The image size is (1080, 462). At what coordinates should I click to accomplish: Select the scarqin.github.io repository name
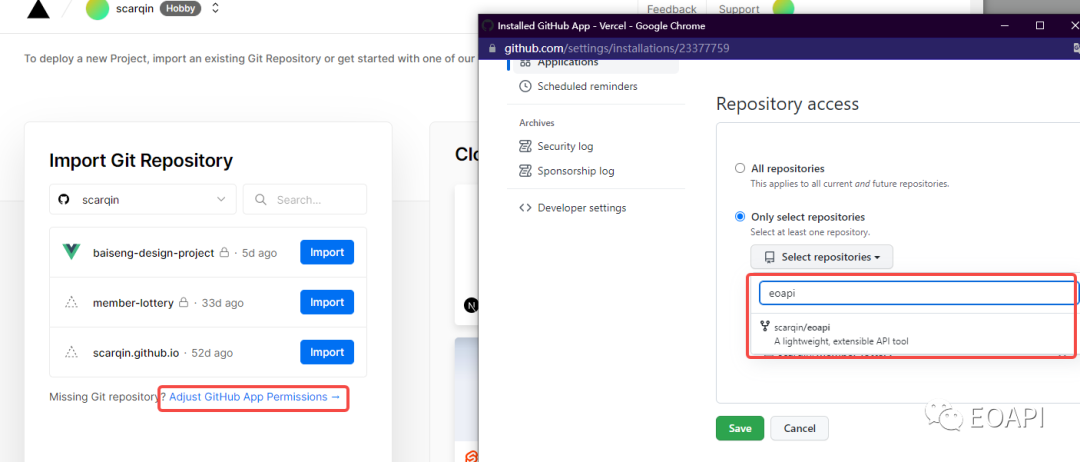[136, 353]
